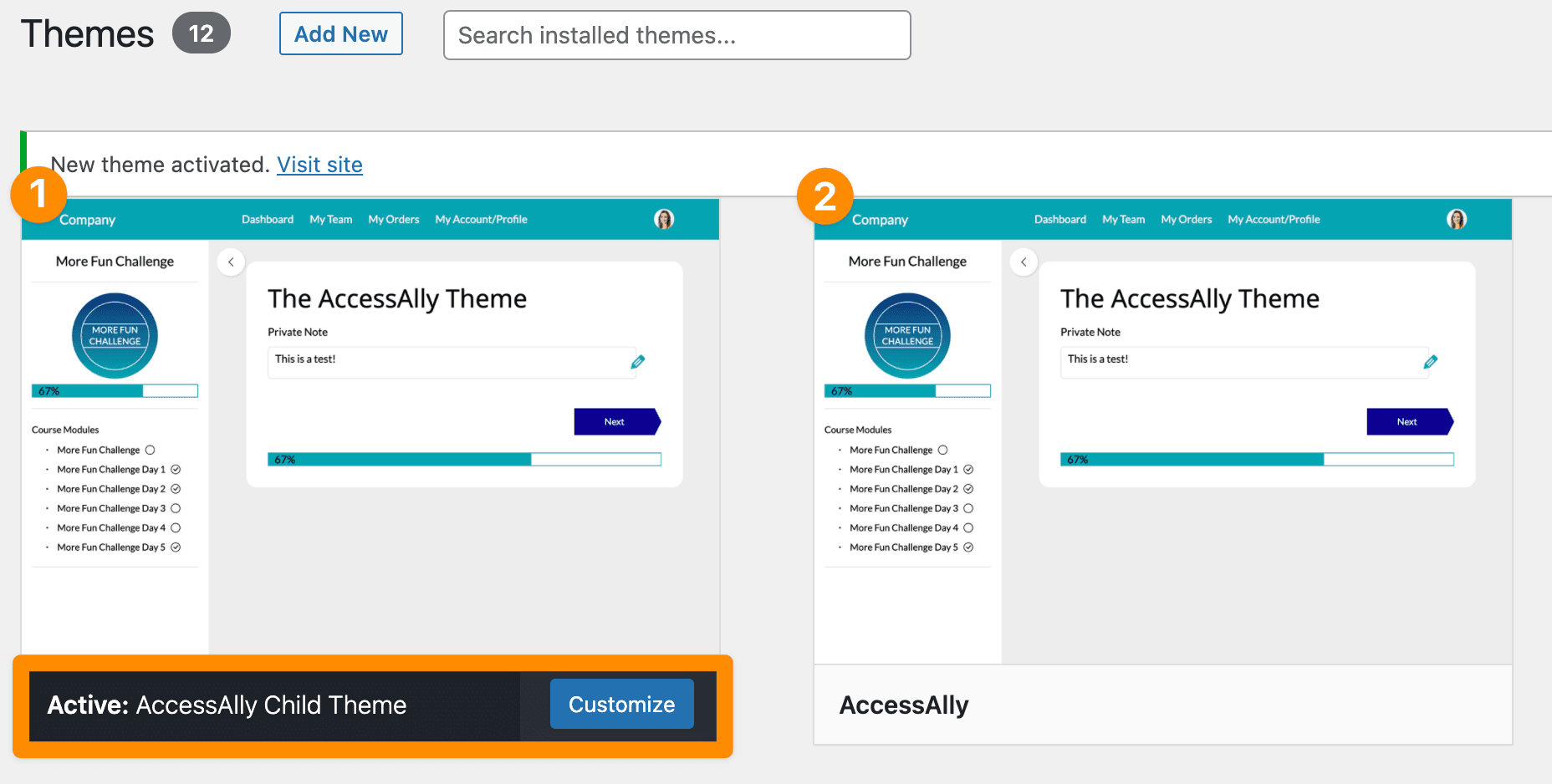This screenshot has height=784, width=1552.
Task: Click the profile avatar in the AccessAlly preview
Action: (1457, 219)
